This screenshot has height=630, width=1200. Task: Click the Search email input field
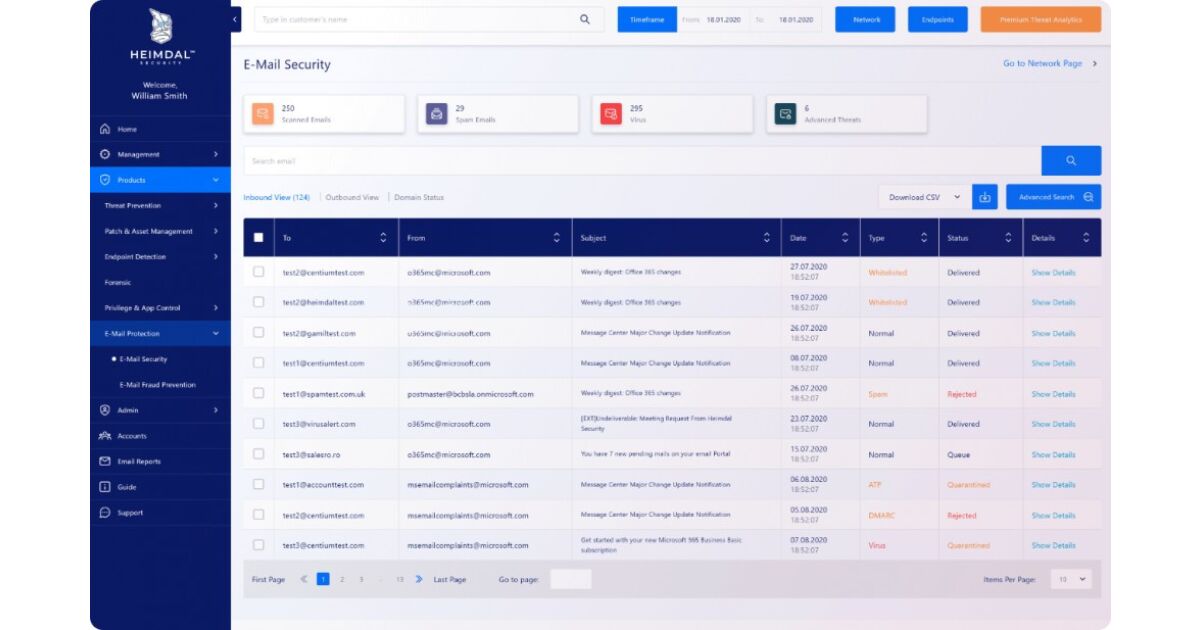coord(640,161)
